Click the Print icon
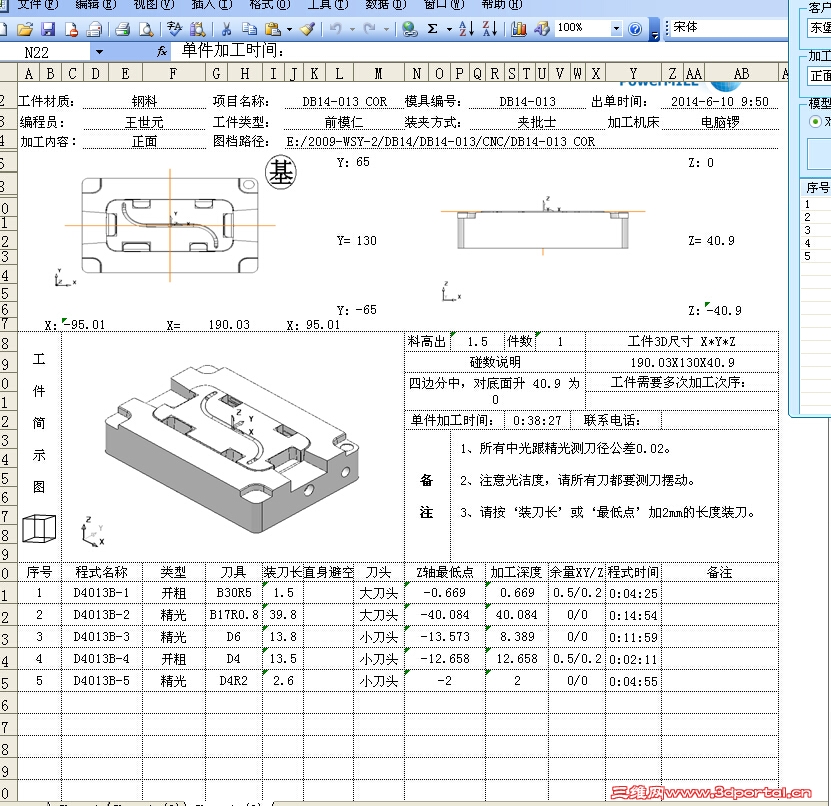The image size is (831, 806). [x=123, y=29]
